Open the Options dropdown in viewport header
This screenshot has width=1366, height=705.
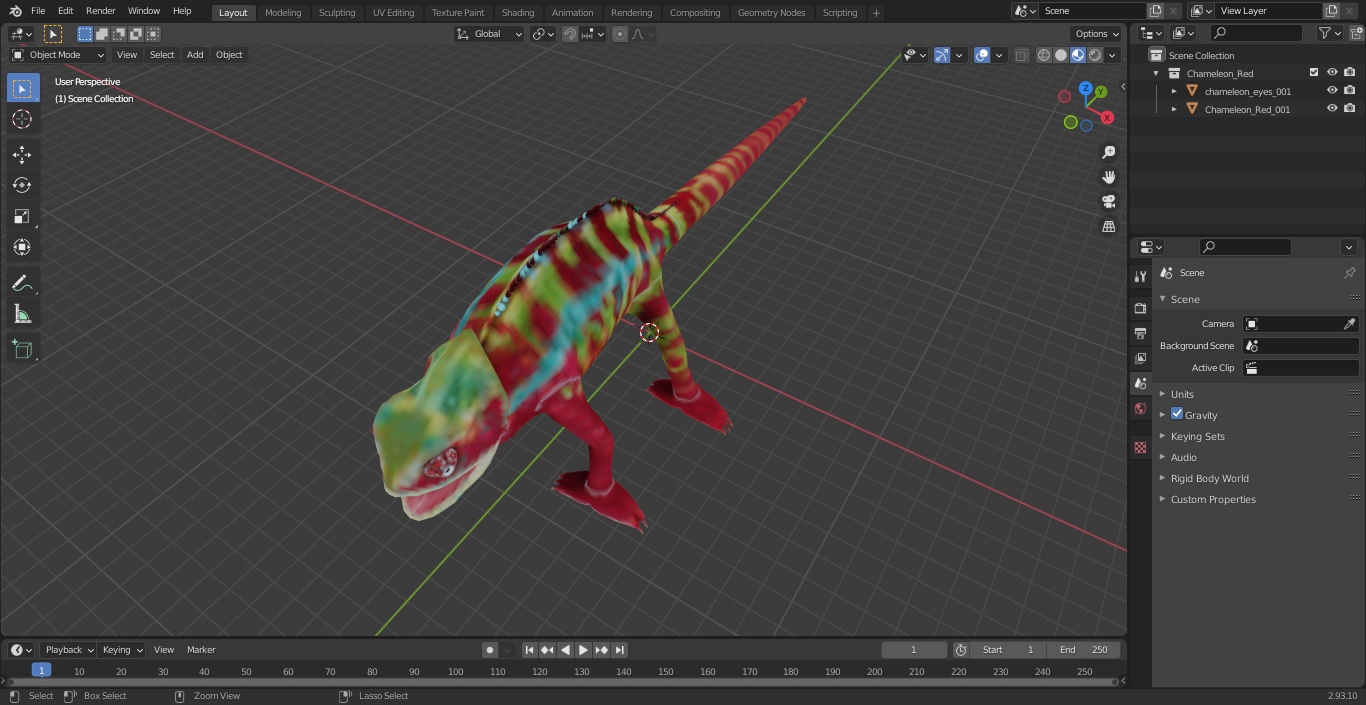1097,34
